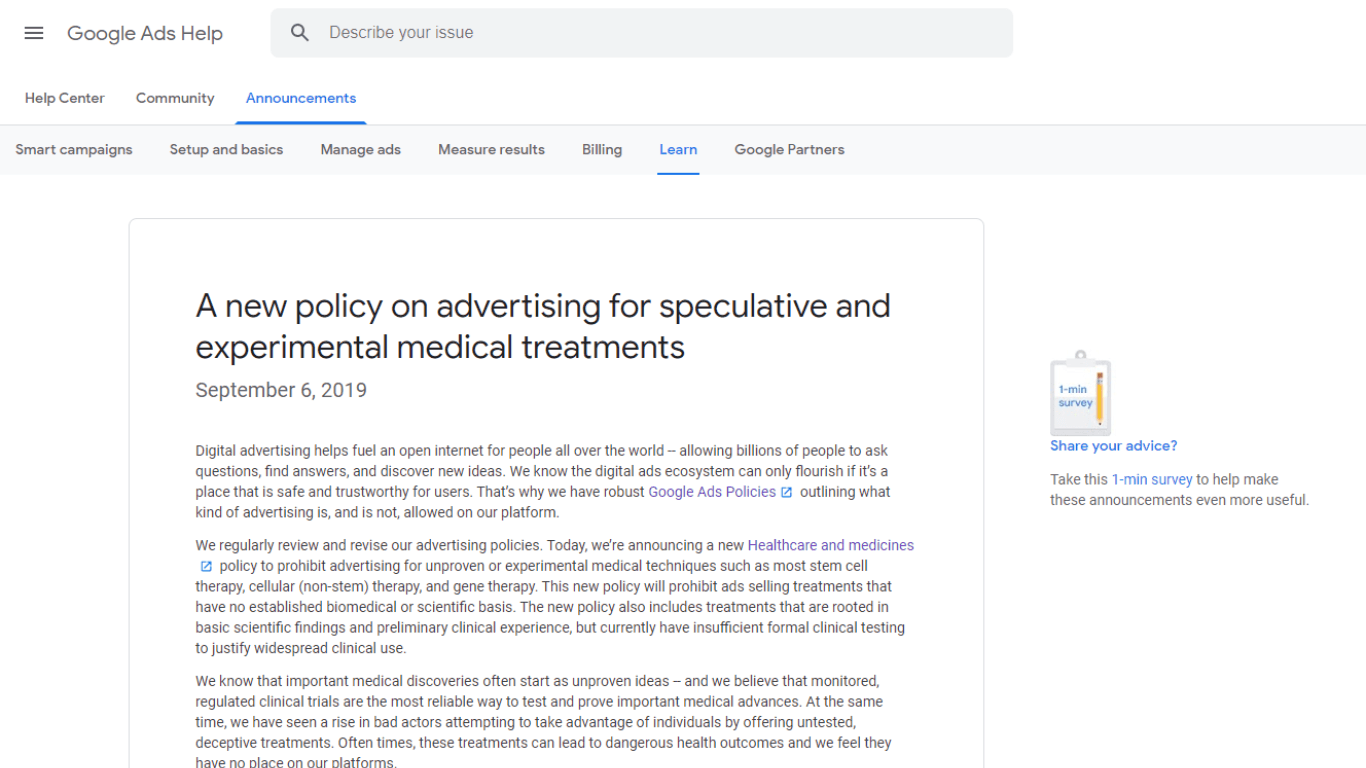Open the Smart campaigns category

tap(74, 150)
